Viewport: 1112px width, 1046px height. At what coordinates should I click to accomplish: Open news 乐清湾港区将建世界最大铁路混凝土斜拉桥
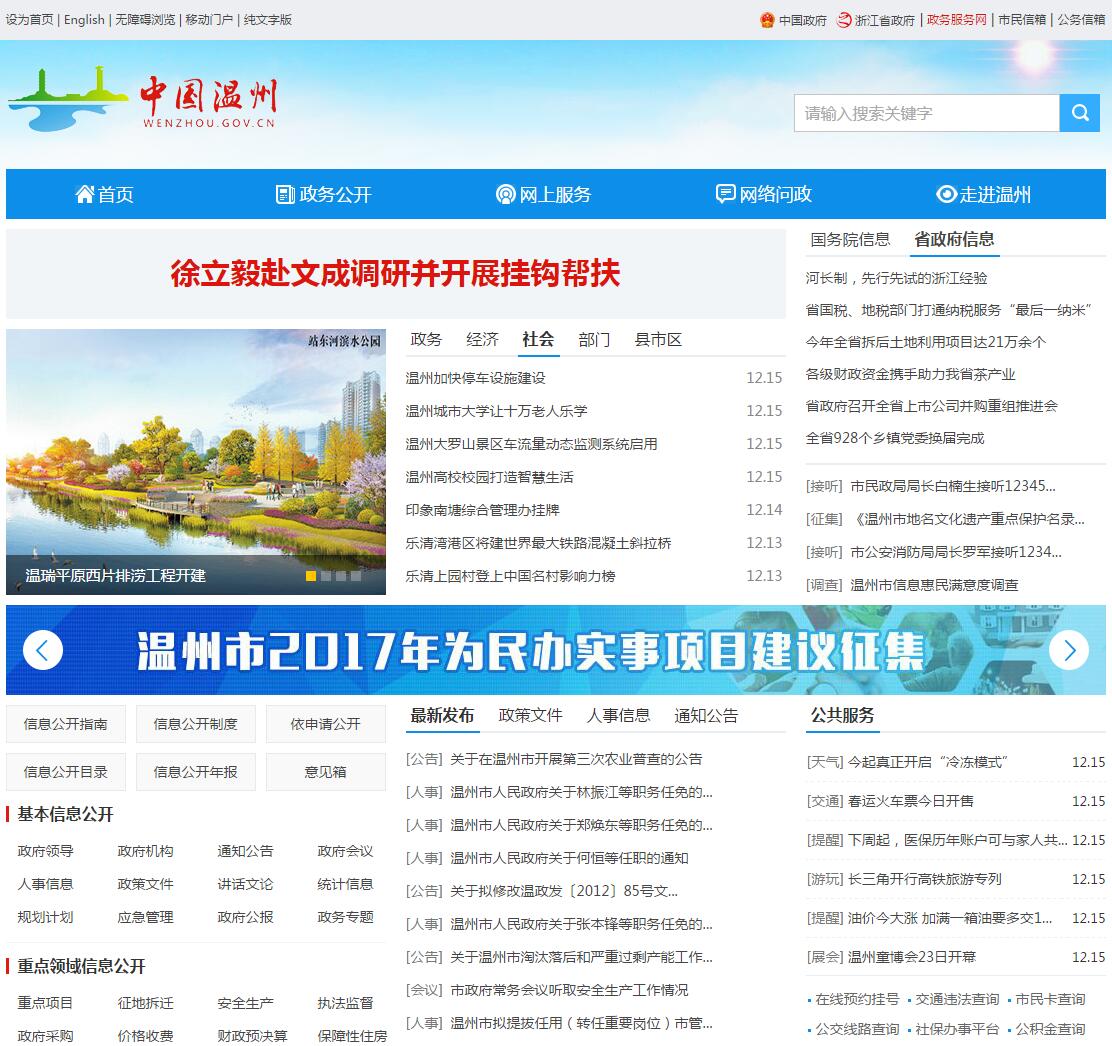pyautogui.click(x=538, y=543)
